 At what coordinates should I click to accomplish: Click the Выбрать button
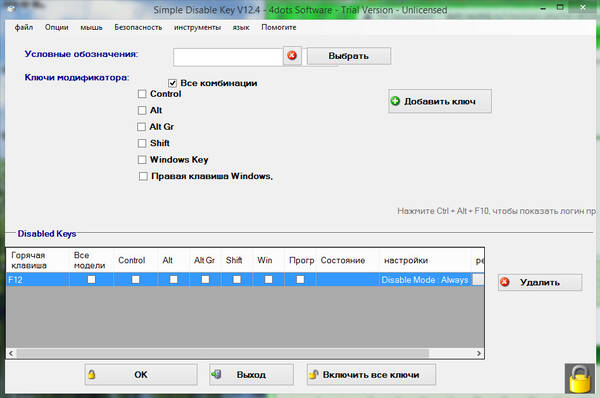click(349, 56)
